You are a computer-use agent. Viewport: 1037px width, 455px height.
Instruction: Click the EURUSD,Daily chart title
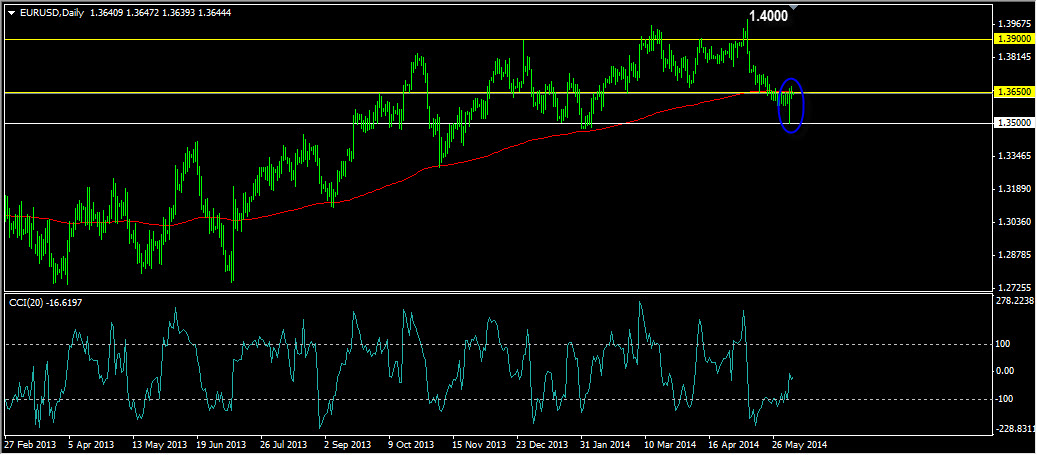point(52,13)
